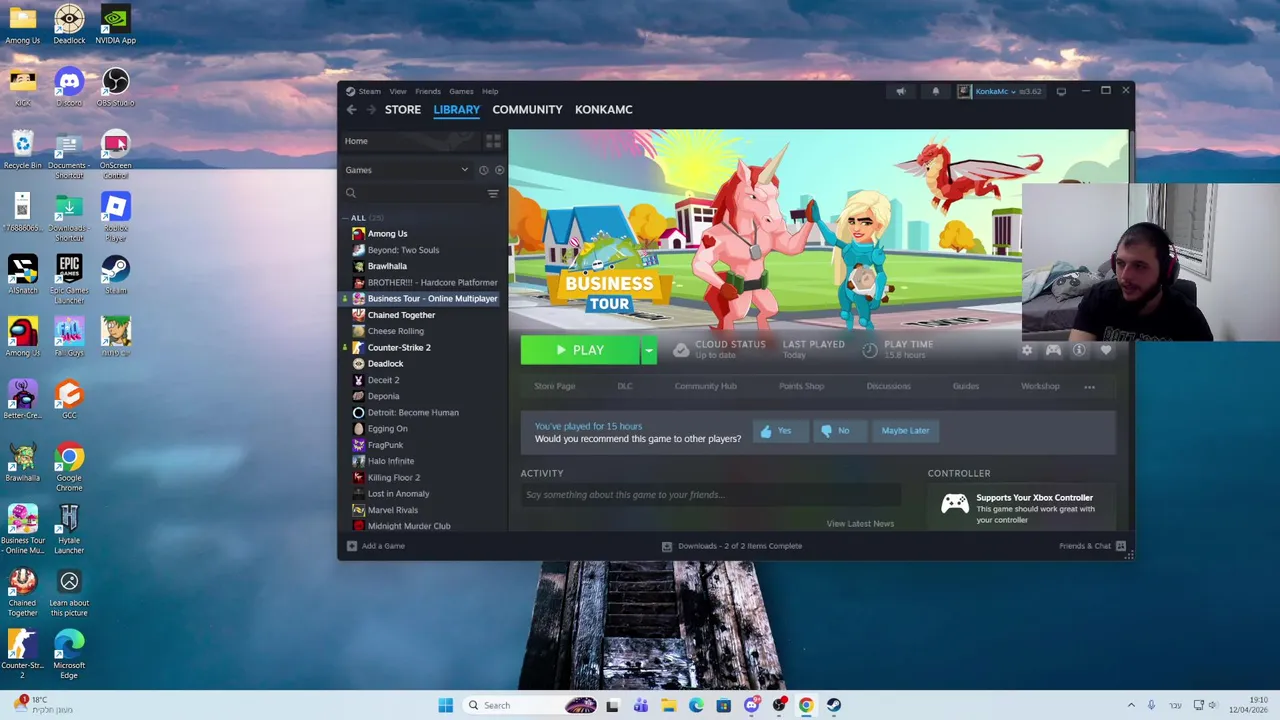Image resolution: width=1280 pixels, height=720 pixels.
Task: Open the KONKAMC profile tab
Action: tap(603, 110)
